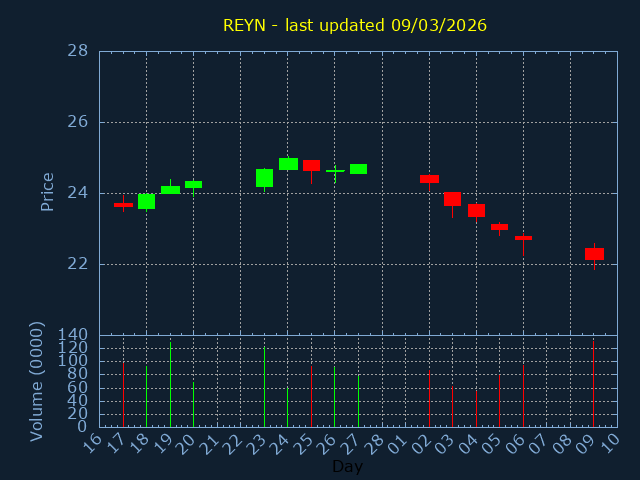Select the 26 price tick label
Viewport: 640px width, 480px height.
click(77, 122)
